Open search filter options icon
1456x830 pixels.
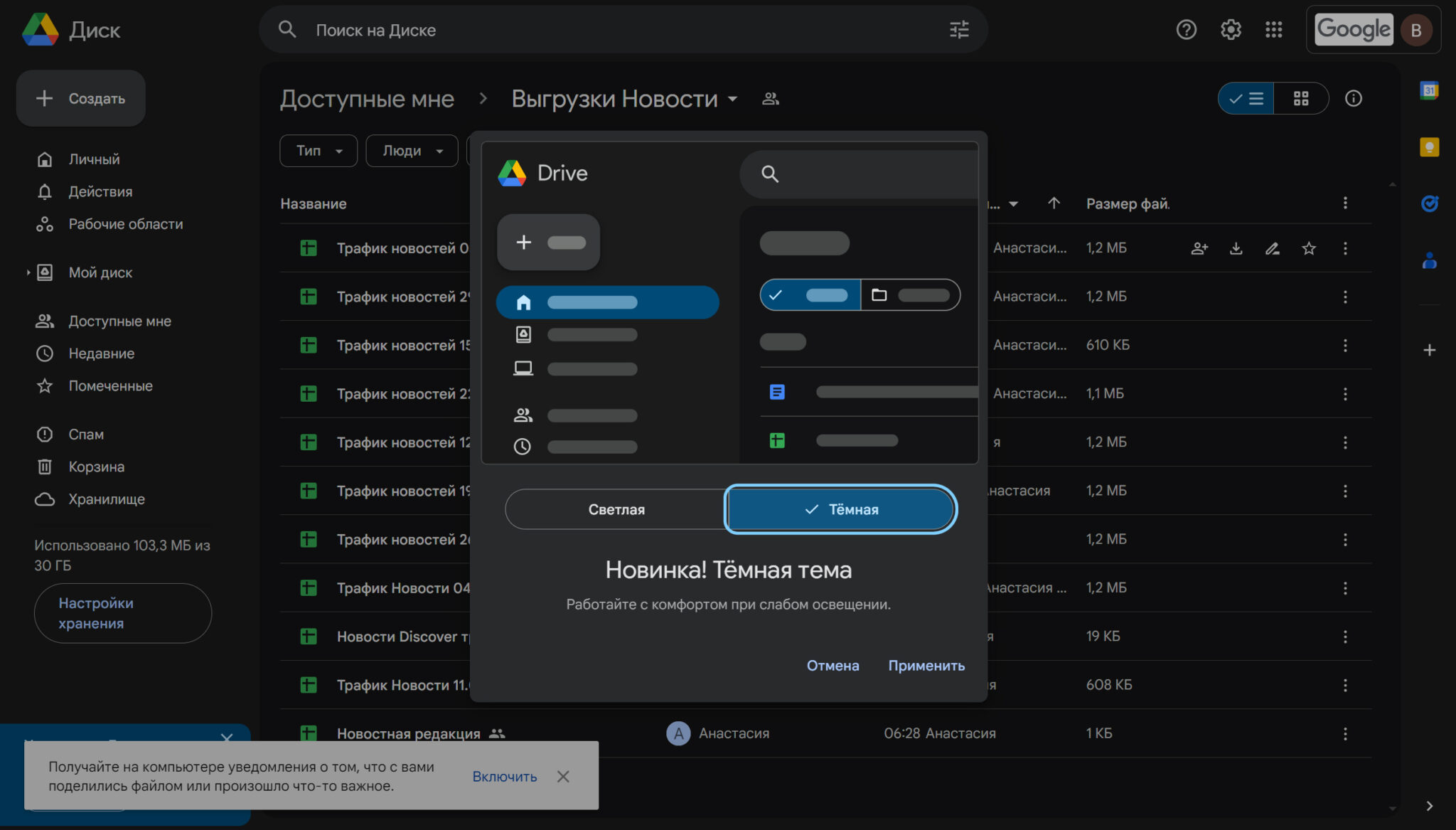[959, 30]
